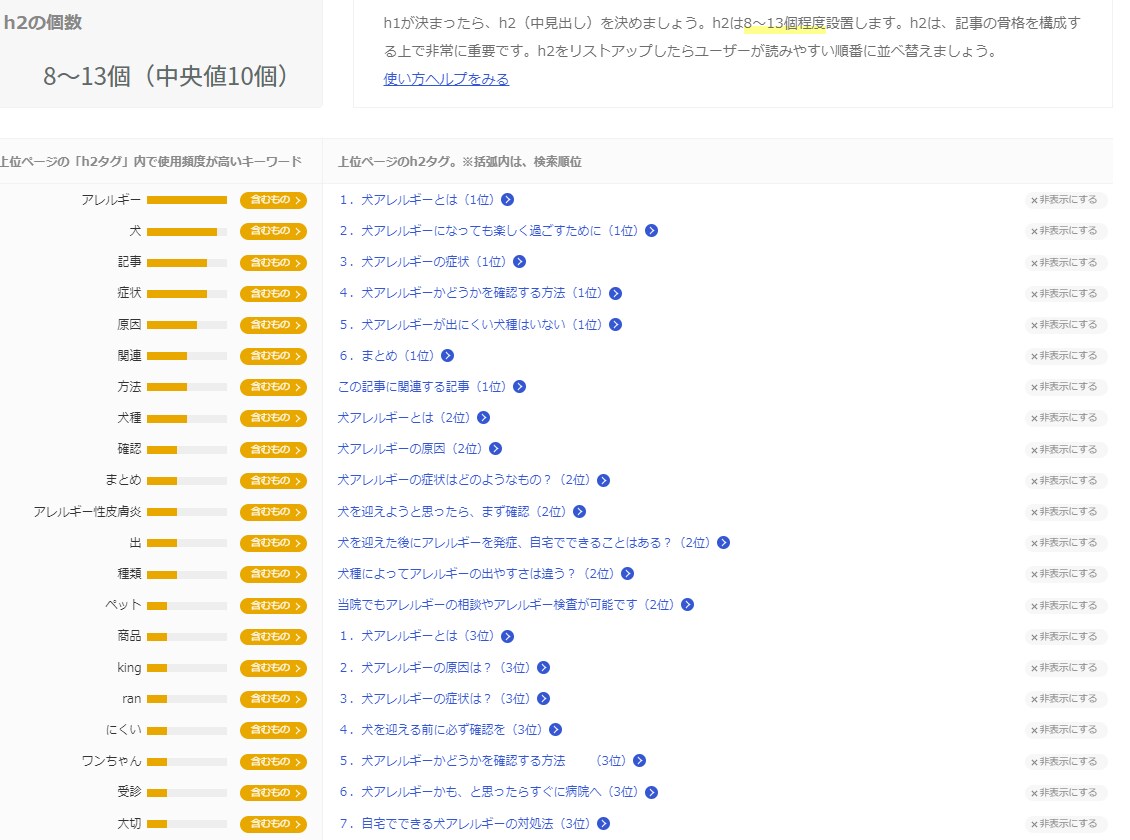The image size is (1130, 840).
Task: Open link 6. まとめ（1位）
Action: 386,355
